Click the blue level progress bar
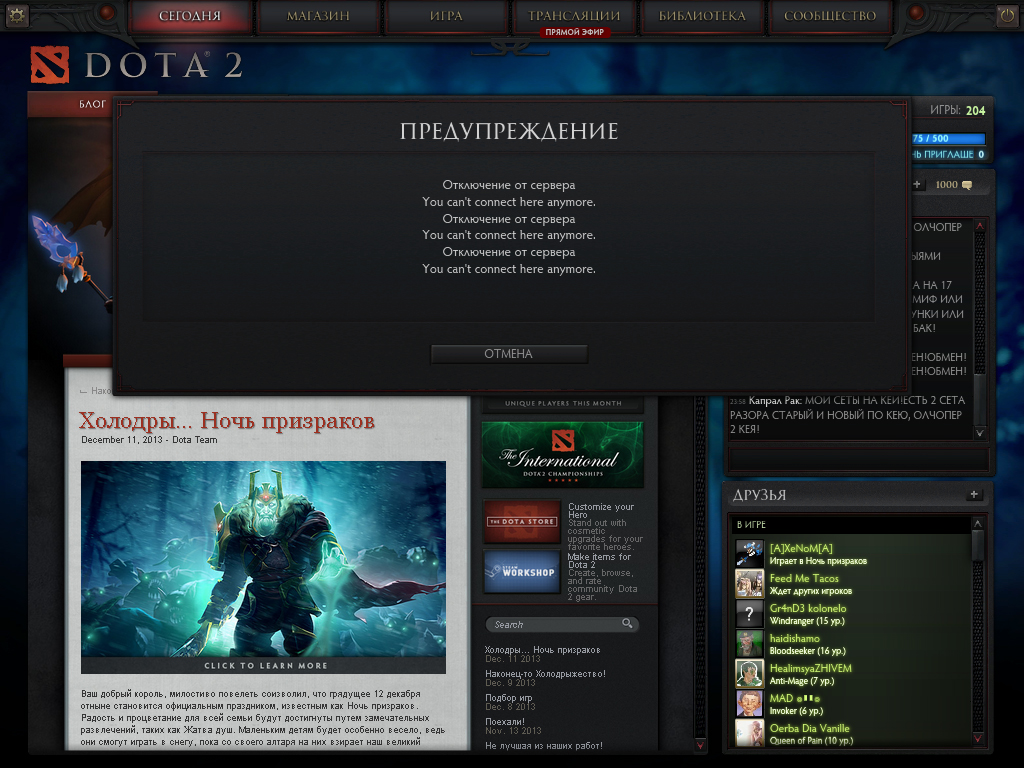Image resolution: width=1024 pixels, height=768 pixels. (948, 138)
